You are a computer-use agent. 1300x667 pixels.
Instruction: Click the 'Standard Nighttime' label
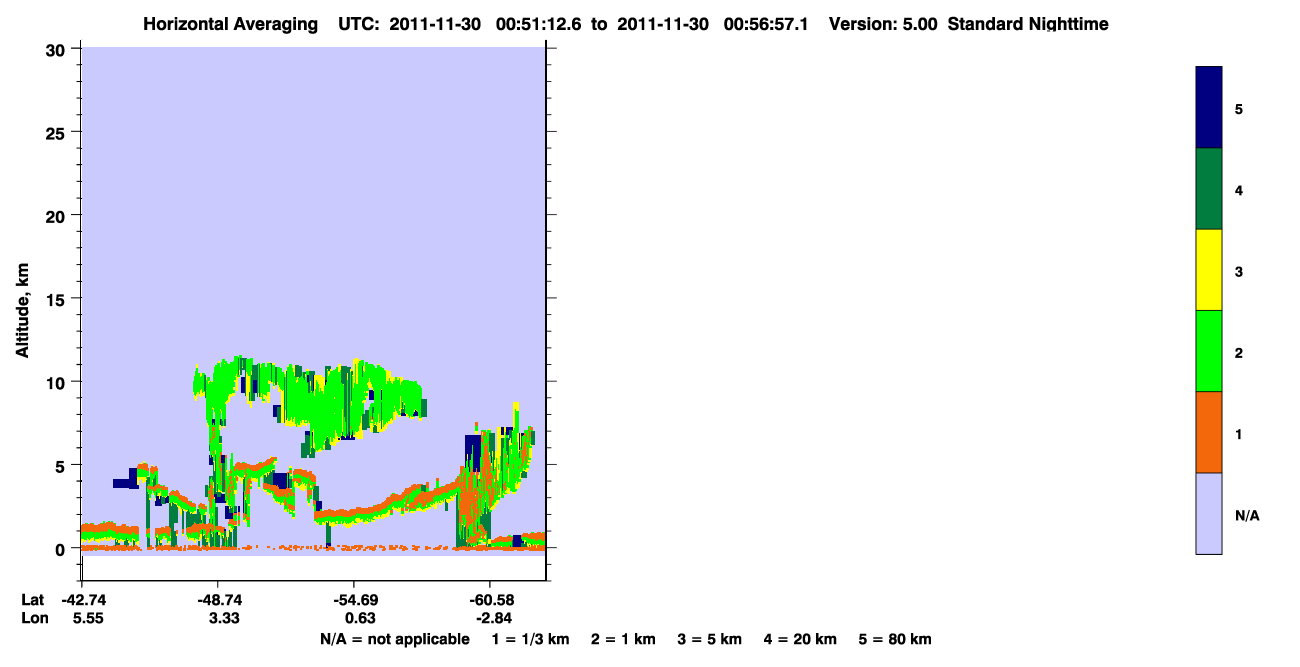1028,24
